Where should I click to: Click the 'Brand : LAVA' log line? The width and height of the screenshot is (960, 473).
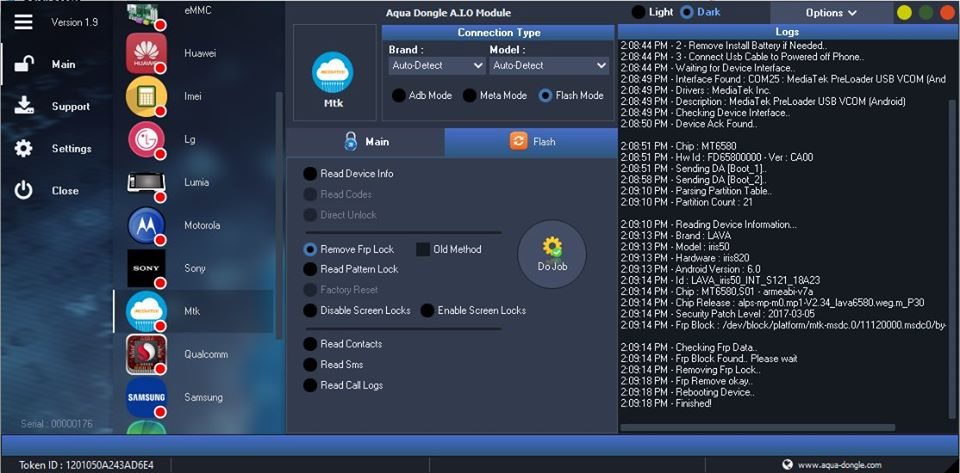(x=675, y=236)
